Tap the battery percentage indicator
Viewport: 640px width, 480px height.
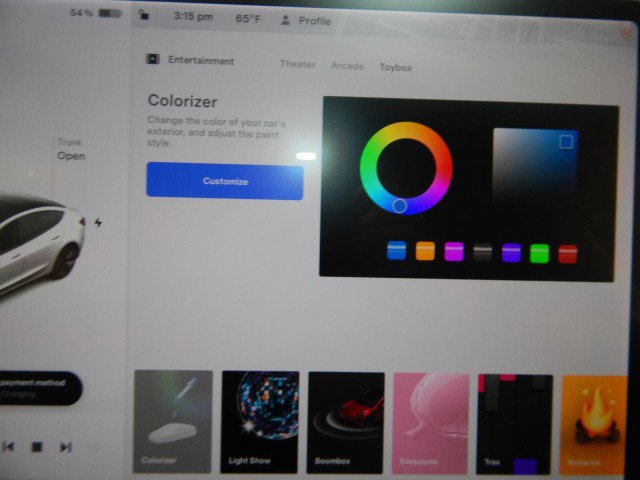pos(96,13)
